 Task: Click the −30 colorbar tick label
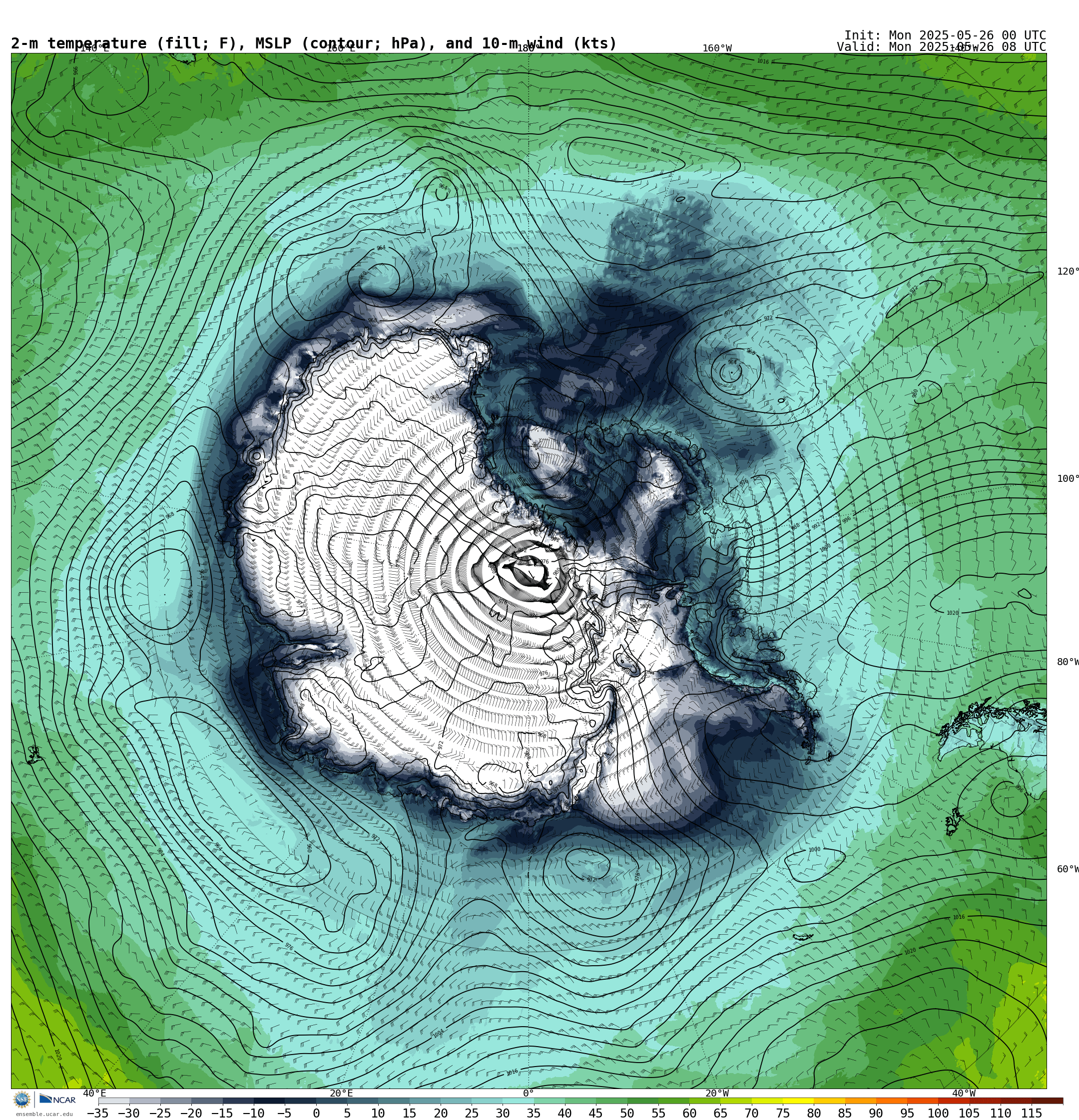click(129, 1114)
